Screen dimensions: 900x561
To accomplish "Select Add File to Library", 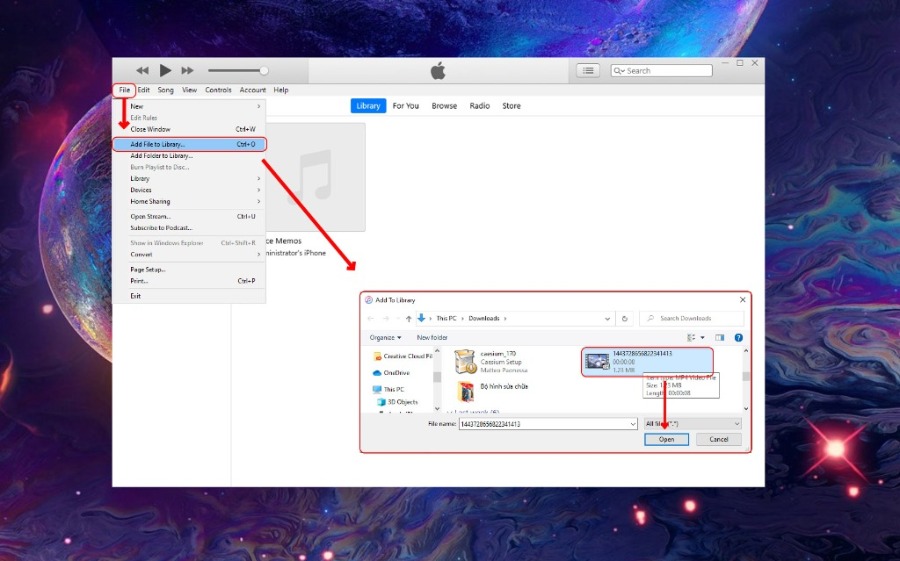I will tap(189, 144).
